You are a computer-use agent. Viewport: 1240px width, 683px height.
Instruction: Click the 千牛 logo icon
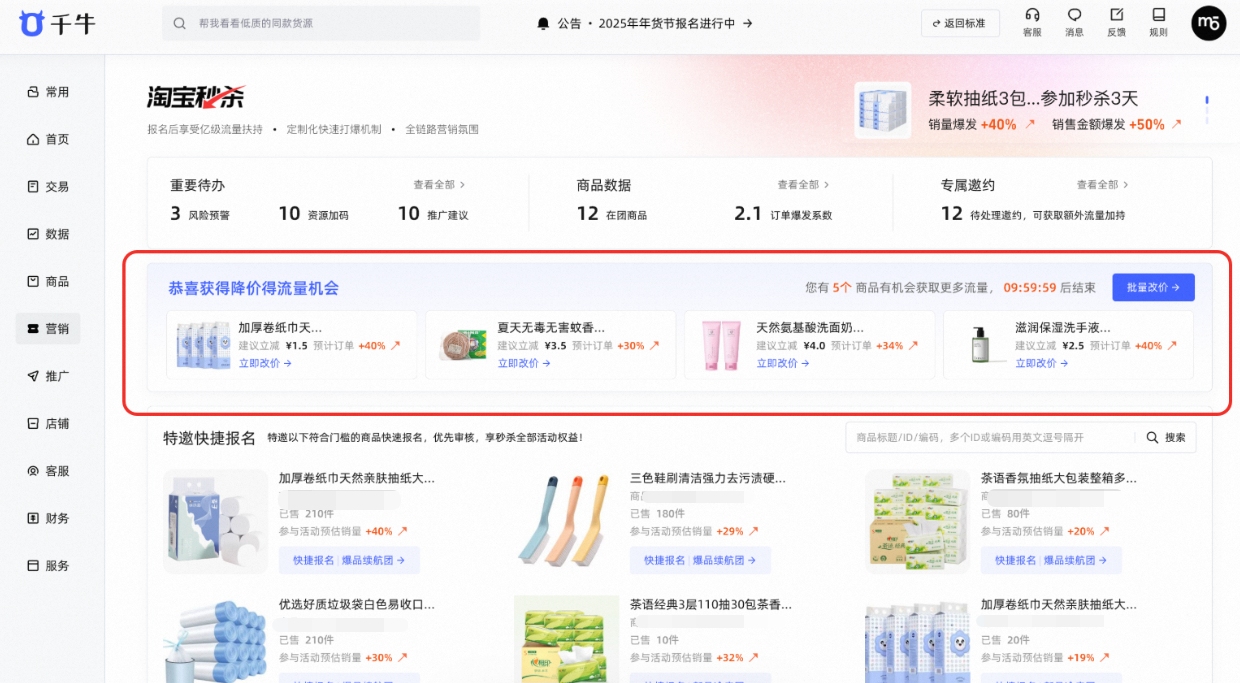pos(32,23)
